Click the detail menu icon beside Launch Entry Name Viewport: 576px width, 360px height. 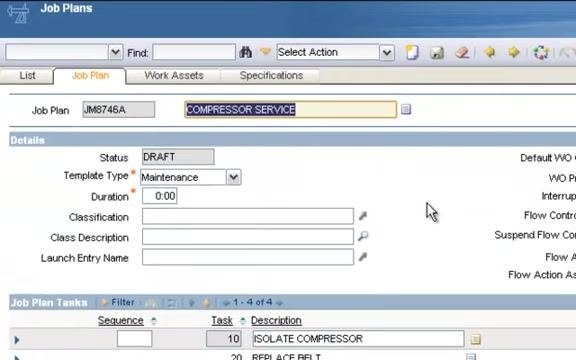363,257
